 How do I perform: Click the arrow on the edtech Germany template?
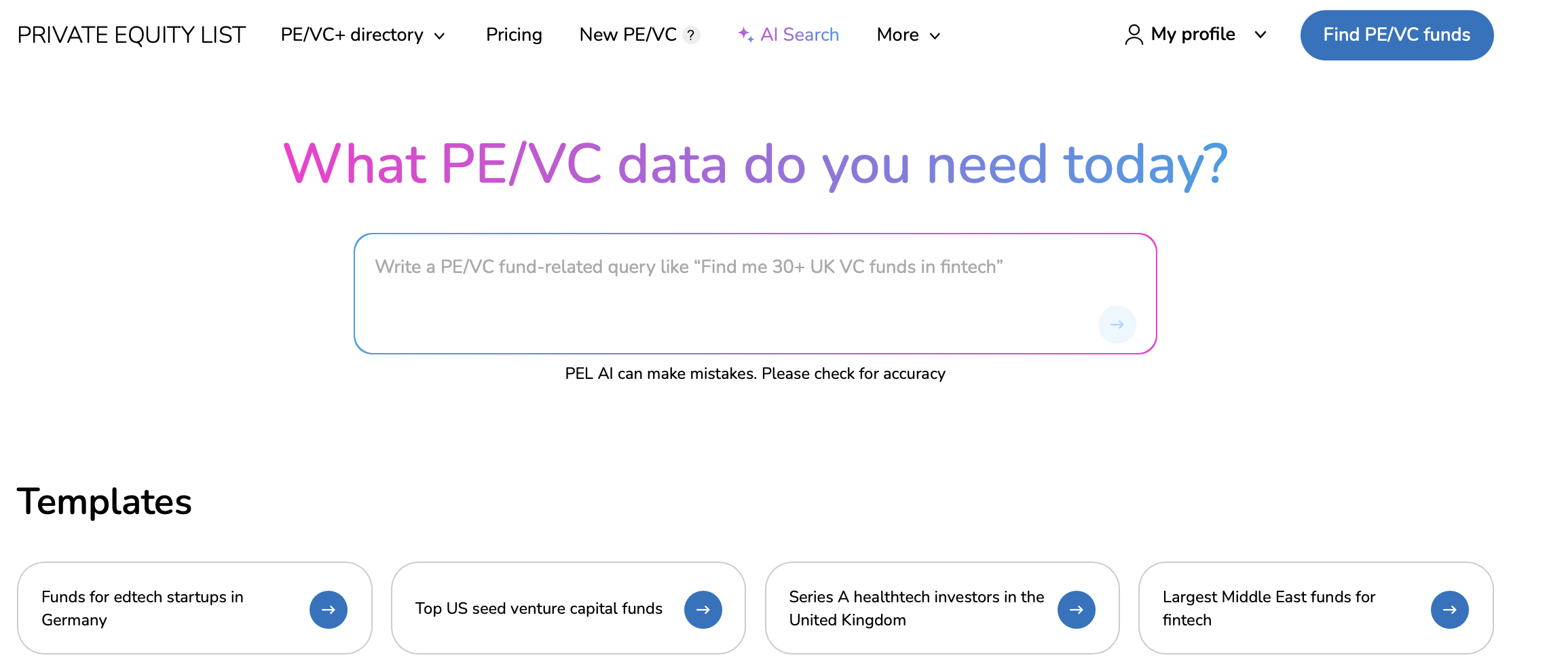(x=329, y=609)
